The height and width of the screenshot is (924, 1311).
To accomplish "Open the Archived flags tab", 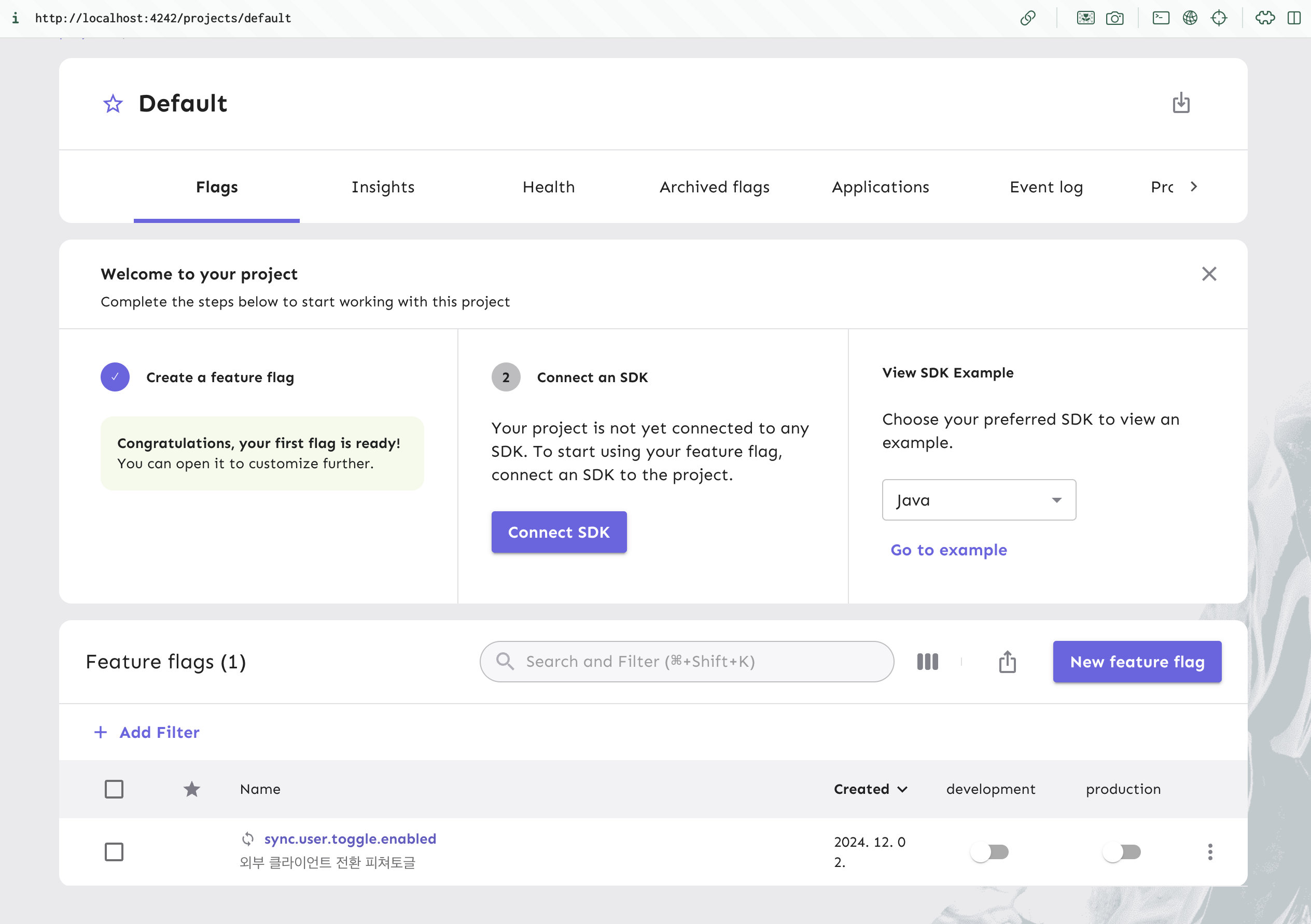I will click(x=714, y=187).
